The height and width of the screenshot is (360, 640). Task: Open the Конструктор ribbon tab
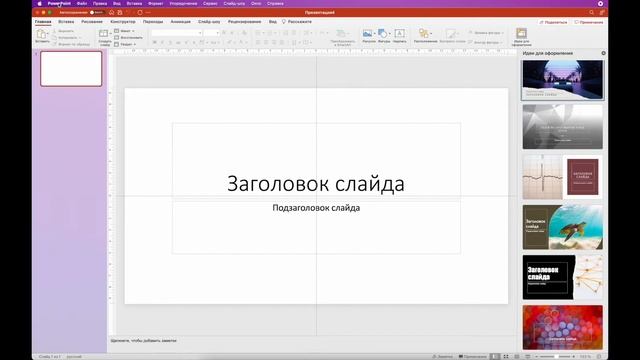pos(123,22)
